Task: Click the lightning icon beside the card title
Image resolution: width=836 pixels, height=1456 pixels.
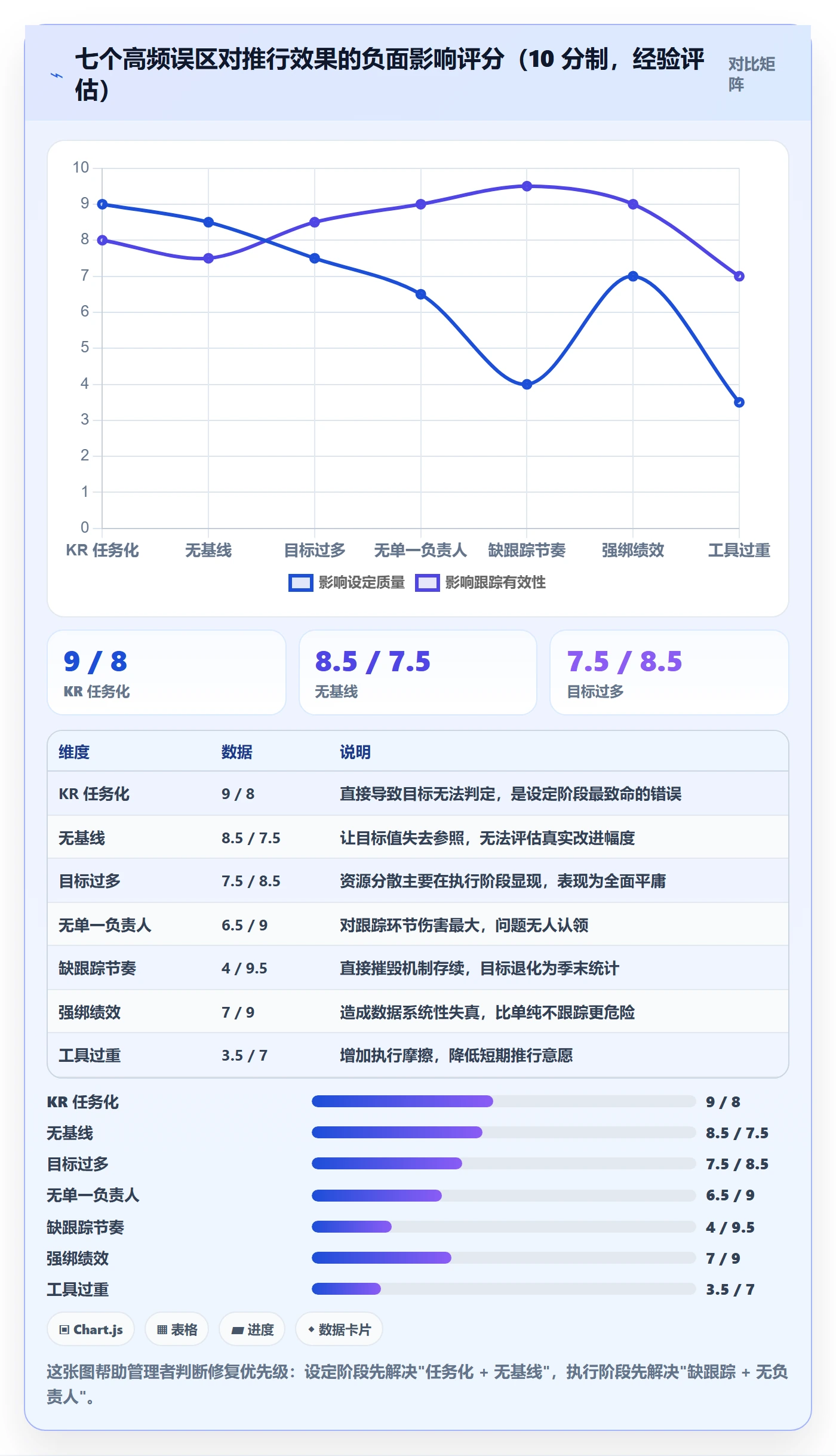Action: pos(57,75)
